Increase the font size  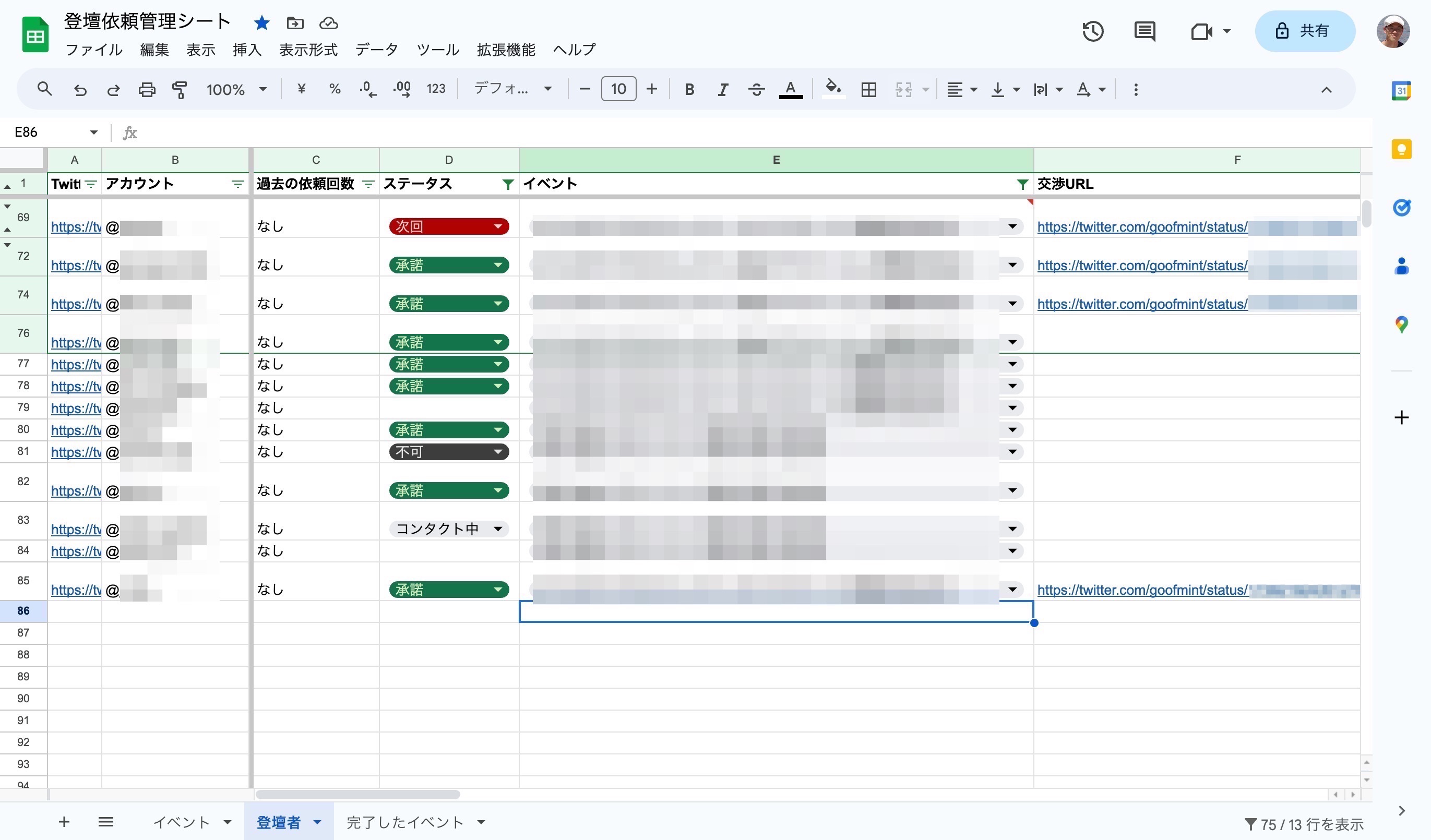(652, 89)
